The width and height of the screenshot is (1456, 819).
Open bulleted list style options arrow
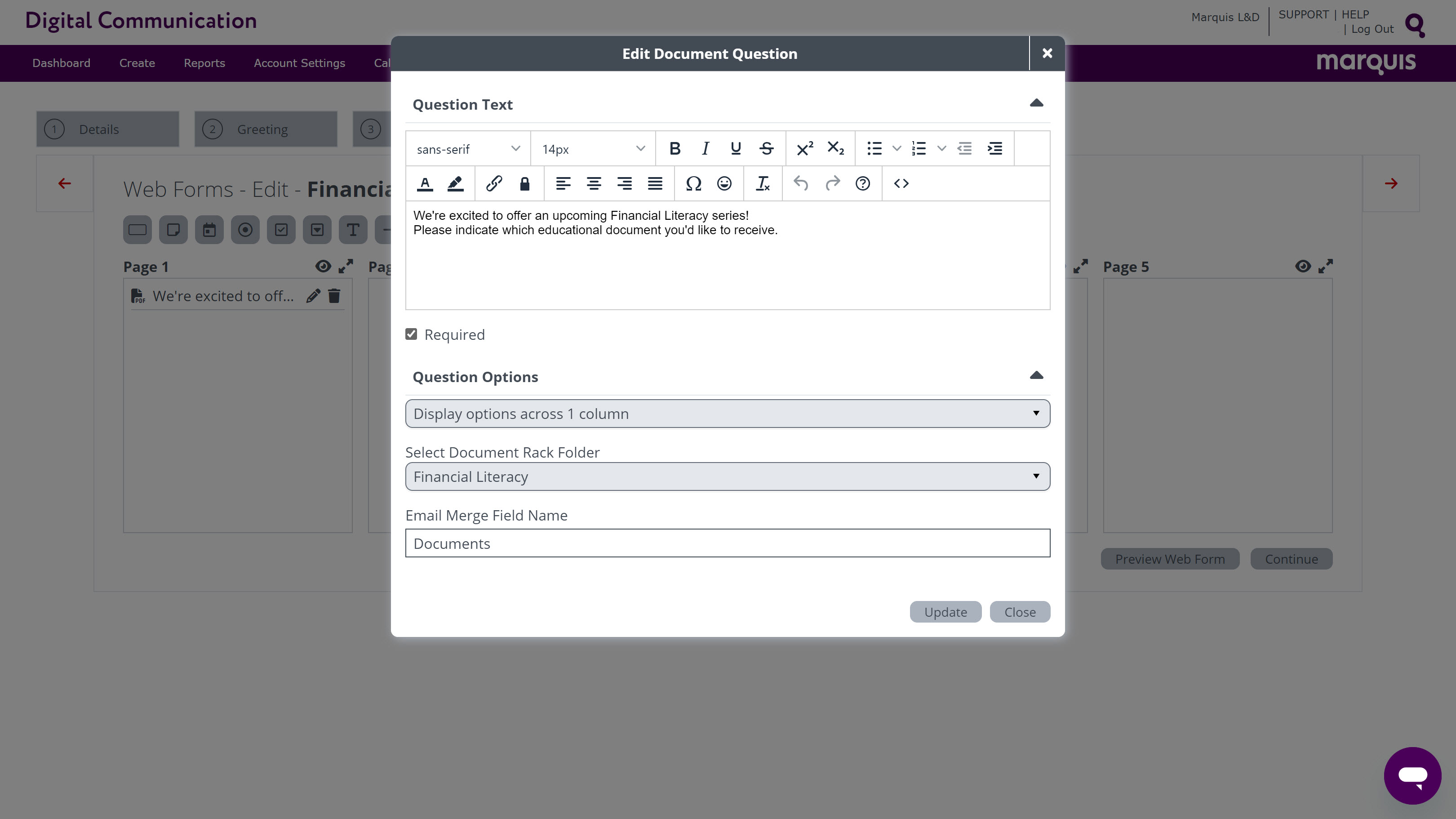point(897,149)
